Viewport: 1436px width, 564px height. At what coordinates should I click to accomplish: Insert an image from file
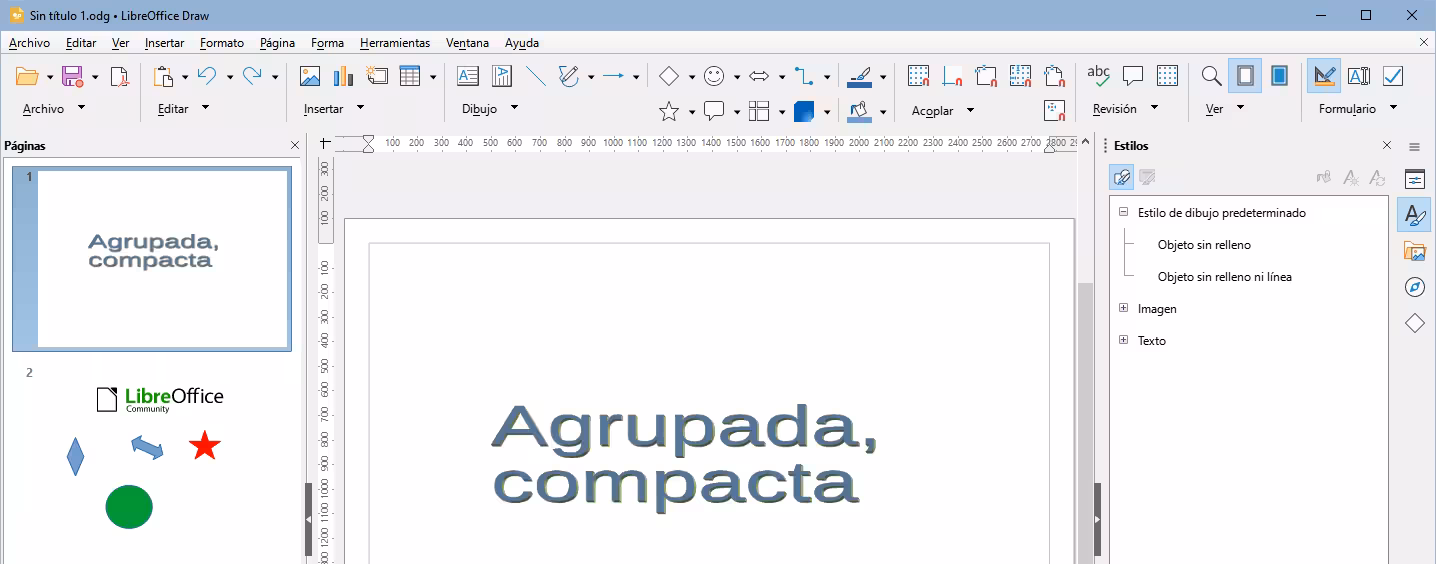(310, 76)
